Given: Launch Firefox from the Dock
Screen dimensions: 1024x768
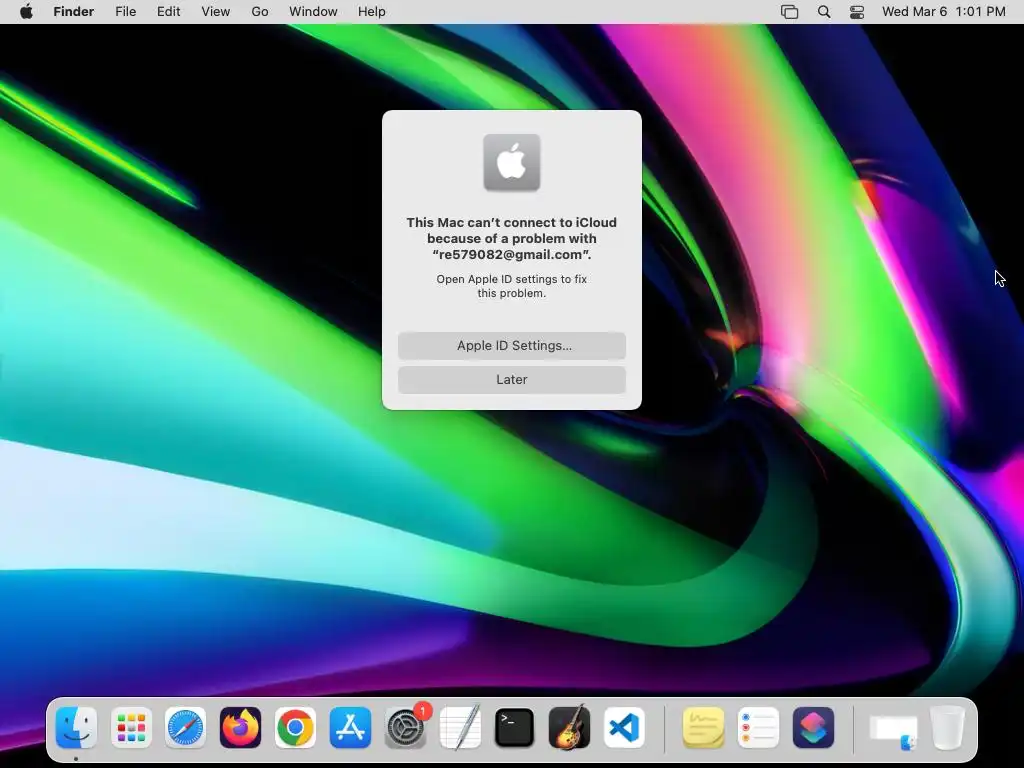Looking at the screenshot, I should pos(240,727).
